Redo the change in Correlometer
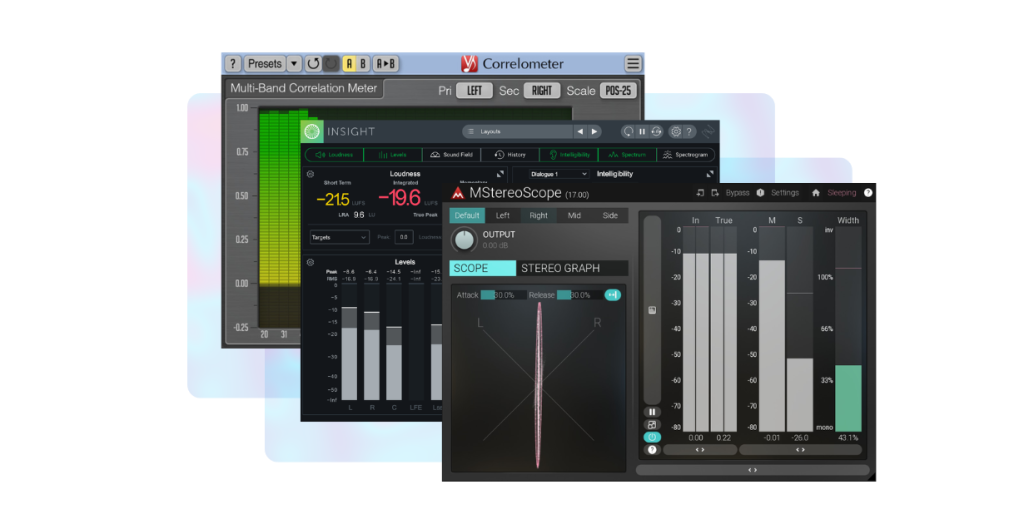1024x524 pixels. pos(331,63)
